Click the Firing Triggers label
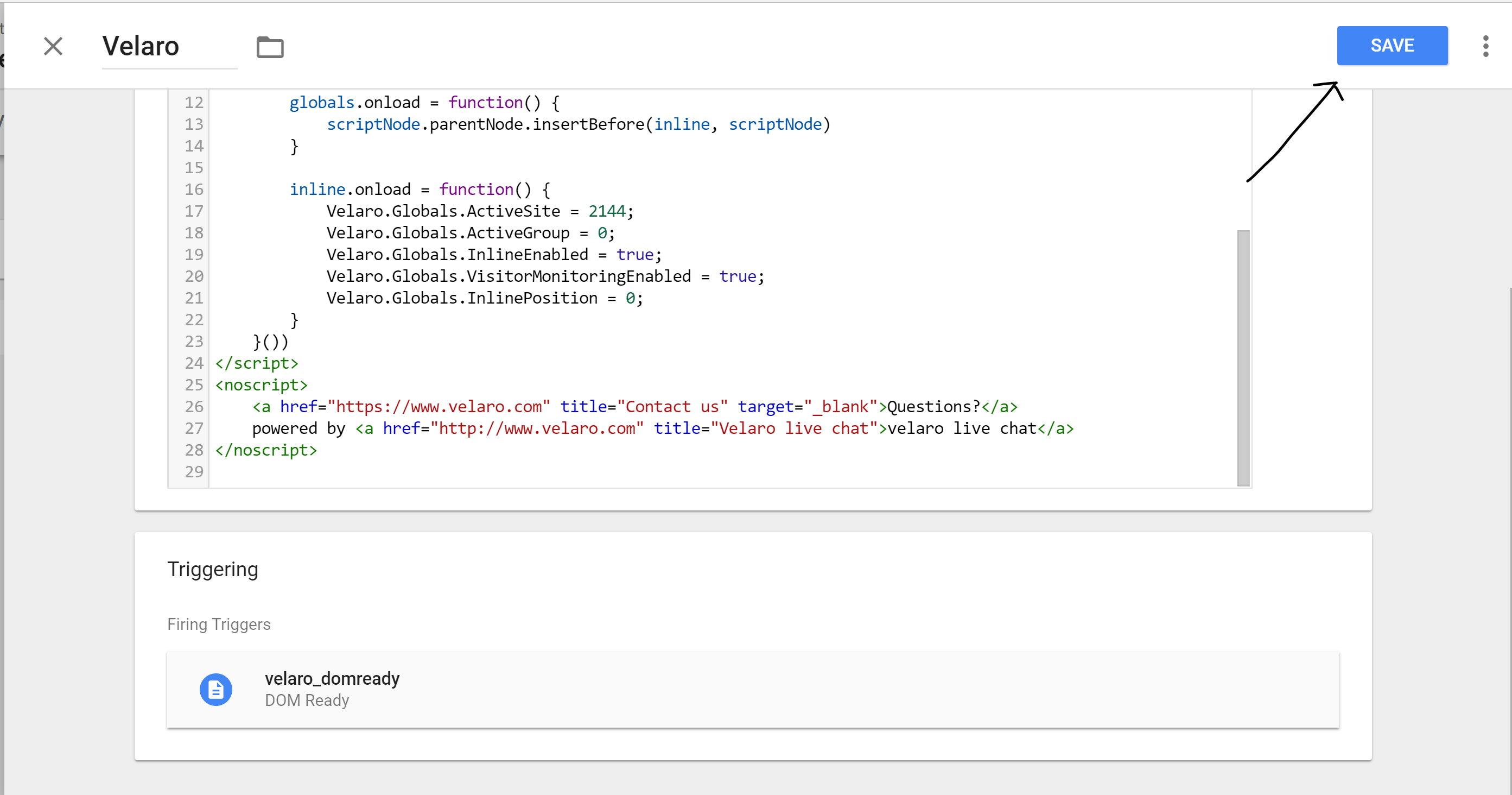 tap(218, 624)
